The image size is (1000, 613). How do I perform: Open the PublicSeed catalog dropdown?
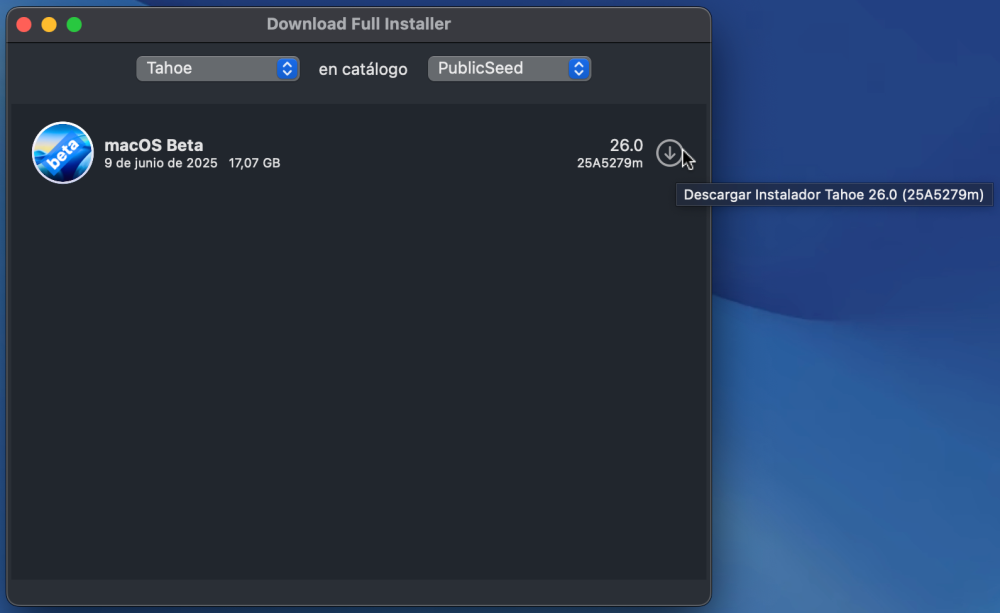pyautogui.click(x=509, y=68)
